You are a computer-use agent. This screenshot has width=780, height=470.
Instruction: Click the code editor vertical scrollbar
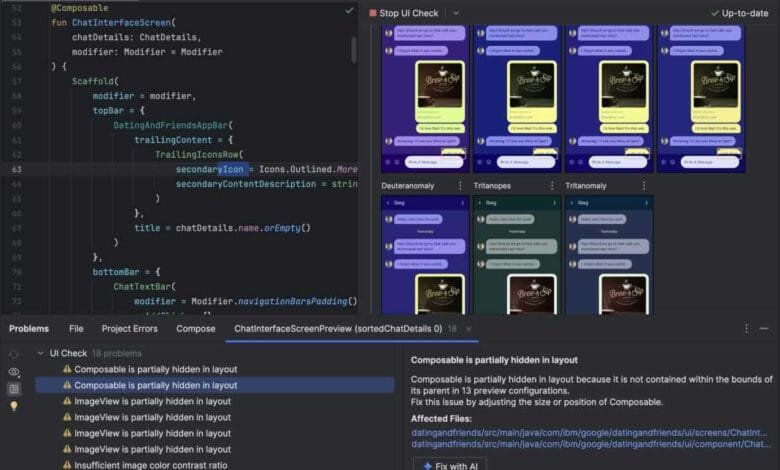354,50
